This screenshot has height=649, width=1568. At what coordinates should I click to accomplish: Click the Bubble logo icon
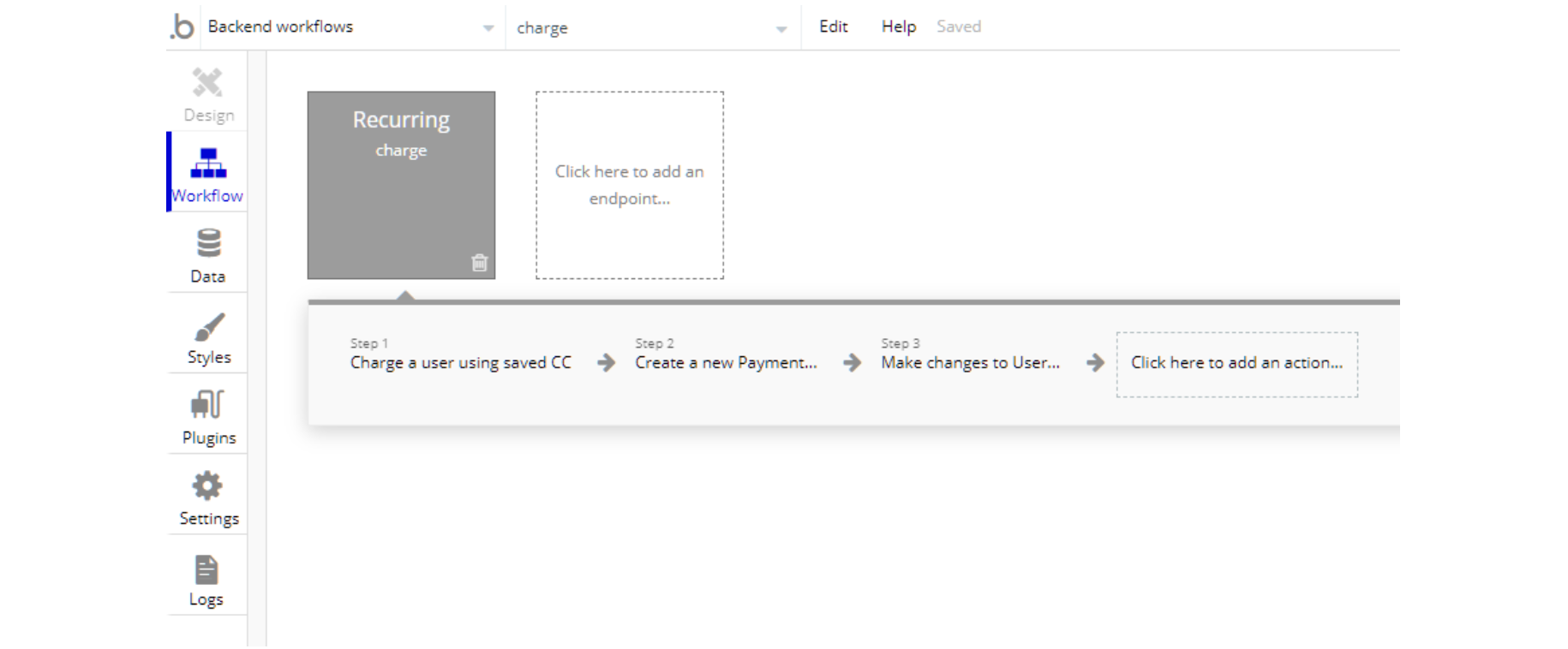pyautogui.click(x=182, y=27)
